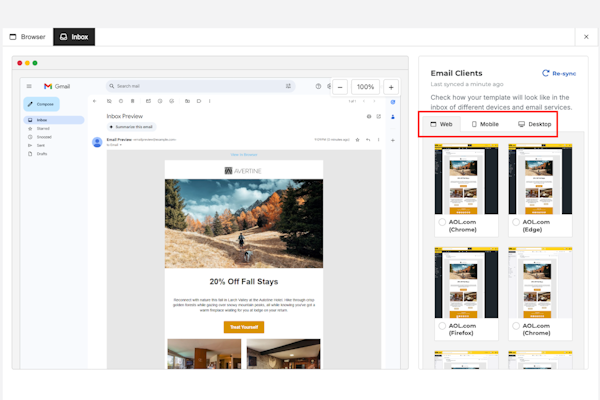Reply to message with arrow icon

368,140
